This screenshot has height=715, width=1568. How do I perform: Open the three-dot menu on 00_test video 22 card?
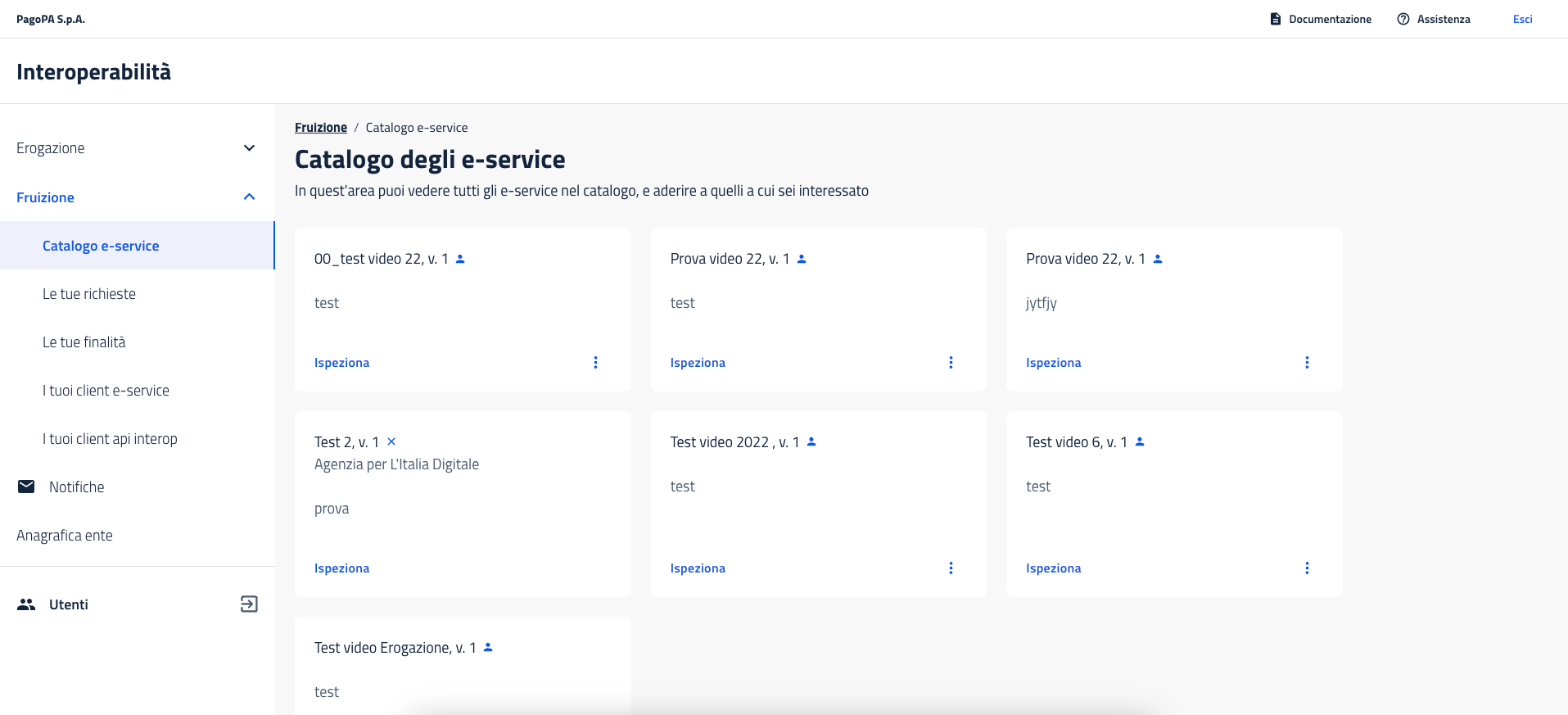pyautogui.click(x=595, y=362)
